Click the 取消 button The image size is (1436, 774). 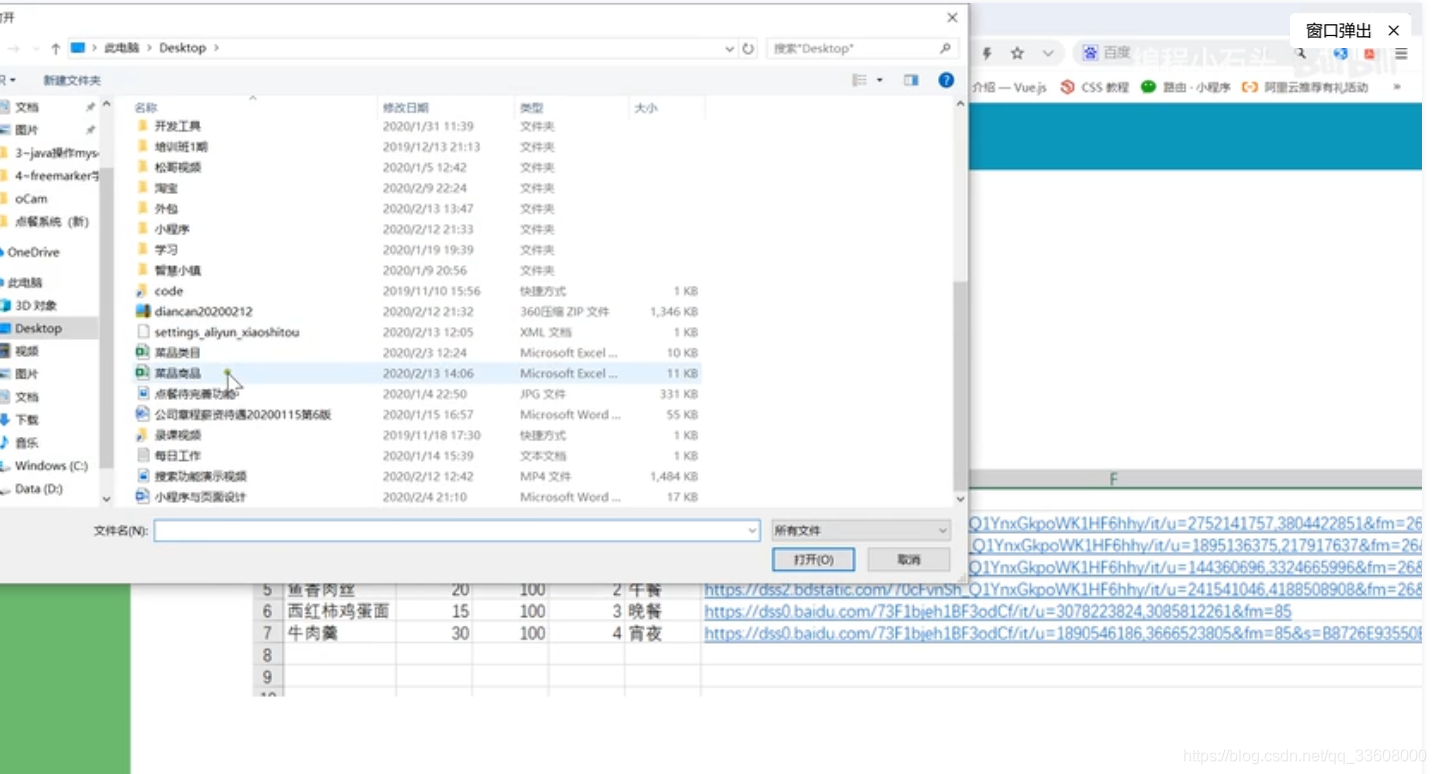pyautogui.click(x=909, y=560)
